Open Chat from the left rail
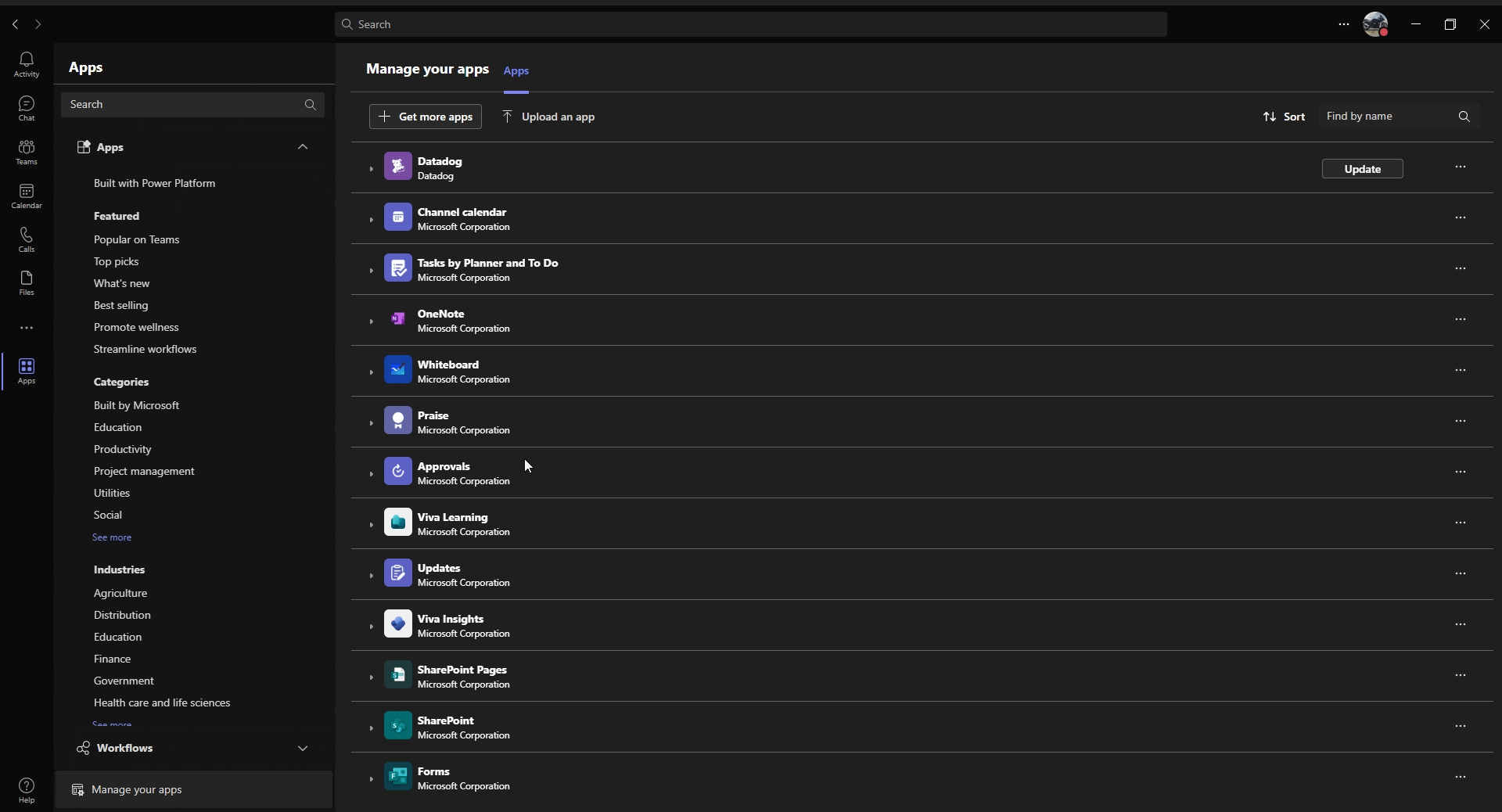The image size is (1502, 812). click(x=27, y=108)
